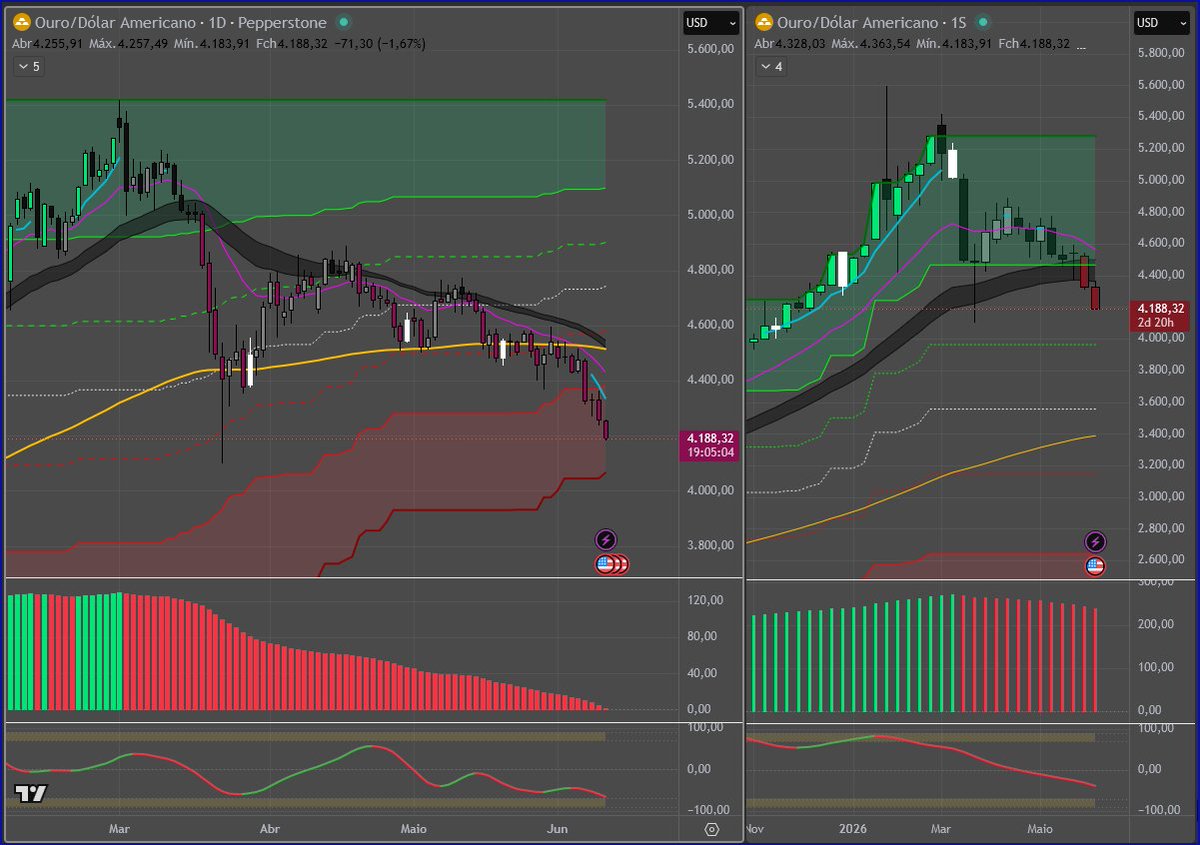Open the US flag economic event in 1S chart
Screen dimensions: 1200x845
point(1095,566)
